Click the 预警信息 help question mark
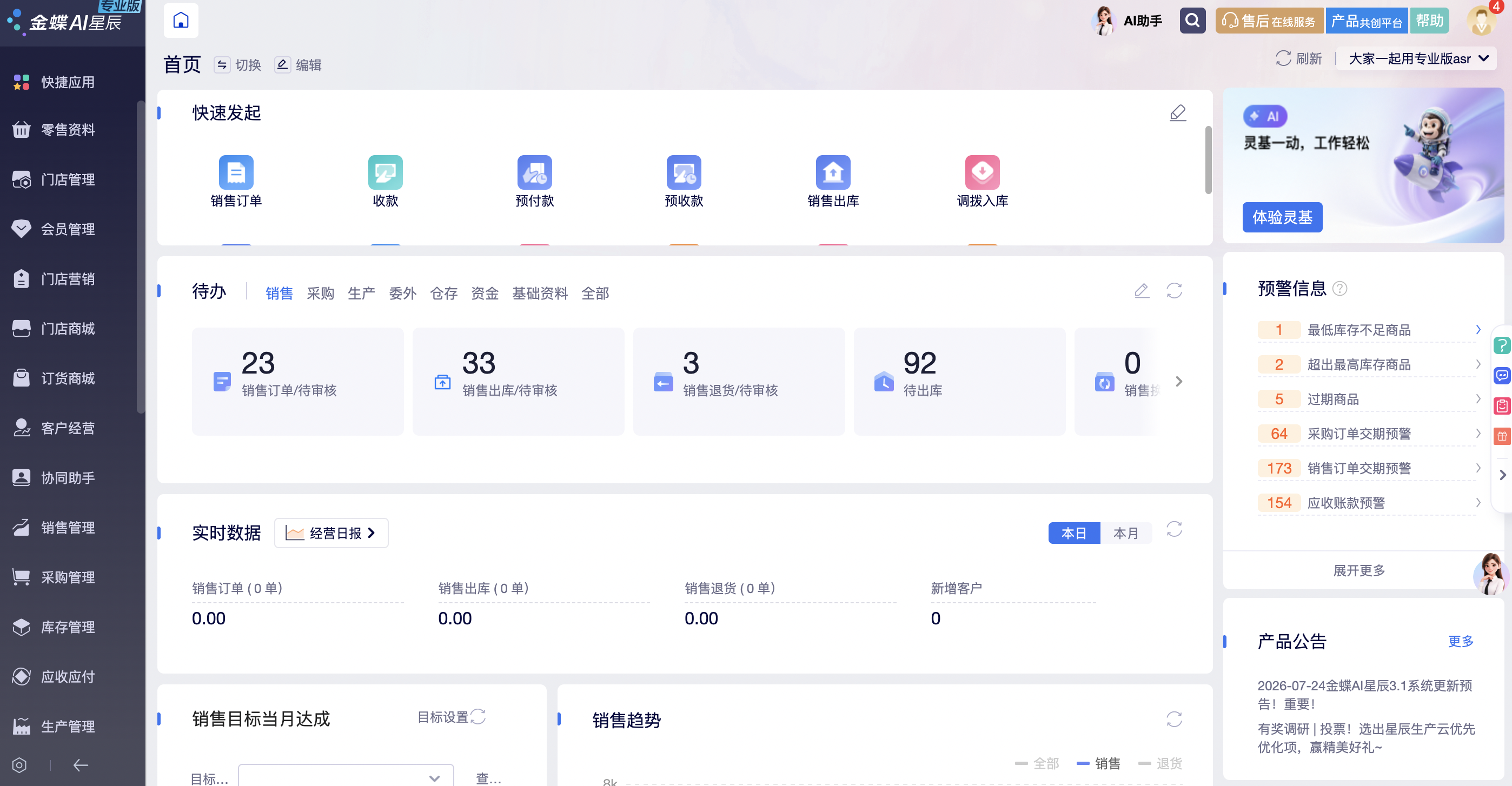 [1339, 289]
